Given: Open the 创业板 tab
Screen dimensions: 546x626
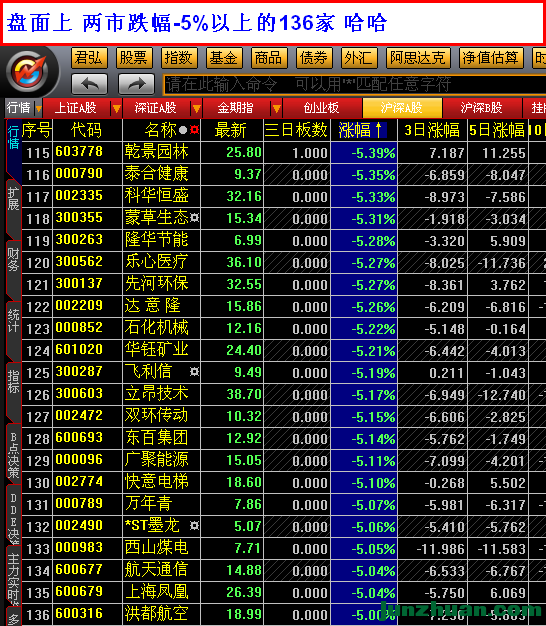Looking at the screenshot, I should (322, 108).
